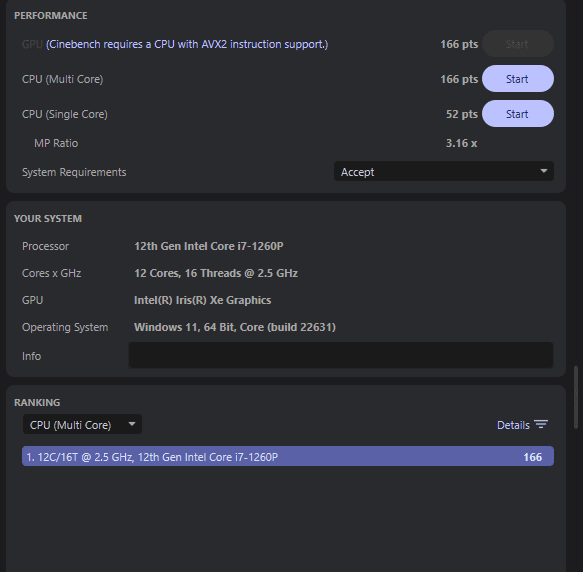Click the filter icon beside Details

coord(541,424)
